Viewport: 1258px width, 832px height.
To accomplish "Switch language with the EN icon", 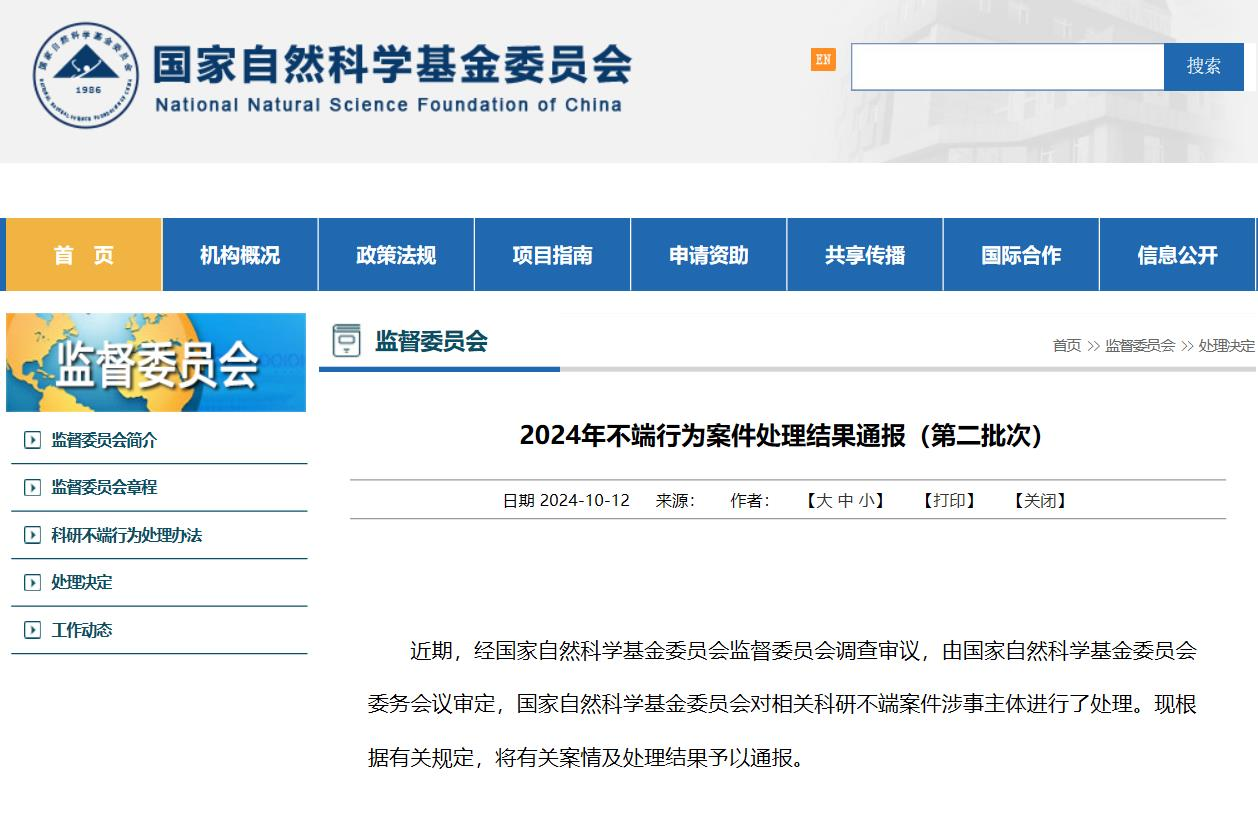I will tap(823, 60).
